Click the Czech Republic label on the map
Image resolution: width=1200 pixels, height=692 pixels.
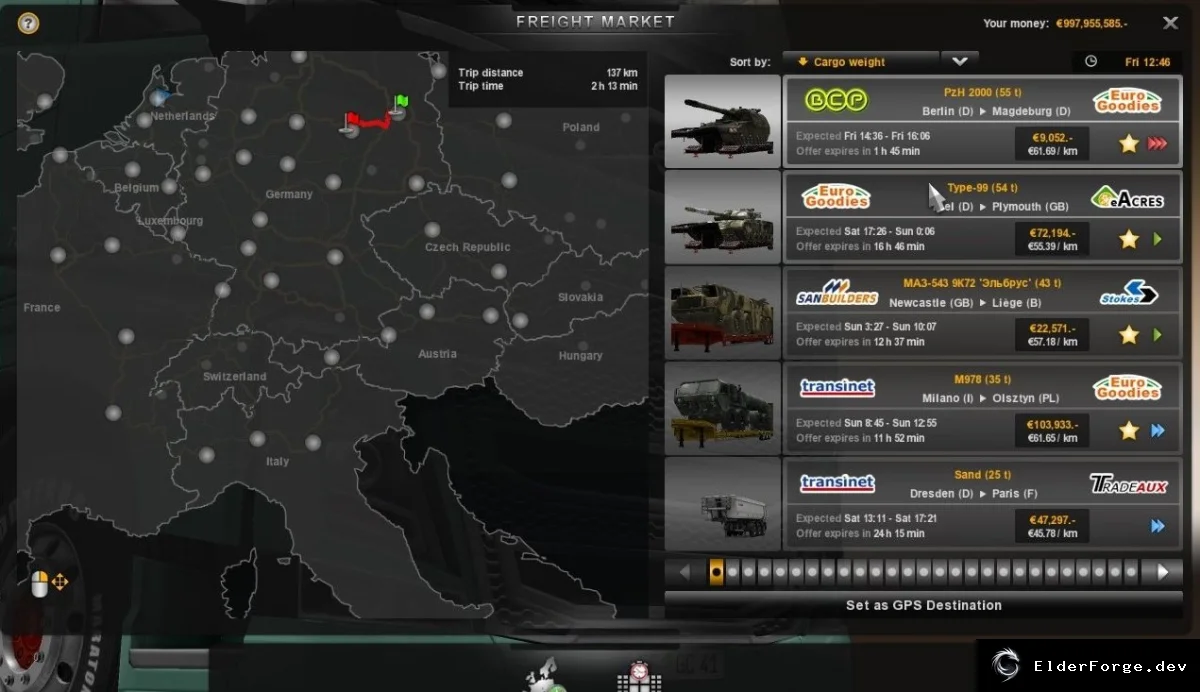coord(467,247)
